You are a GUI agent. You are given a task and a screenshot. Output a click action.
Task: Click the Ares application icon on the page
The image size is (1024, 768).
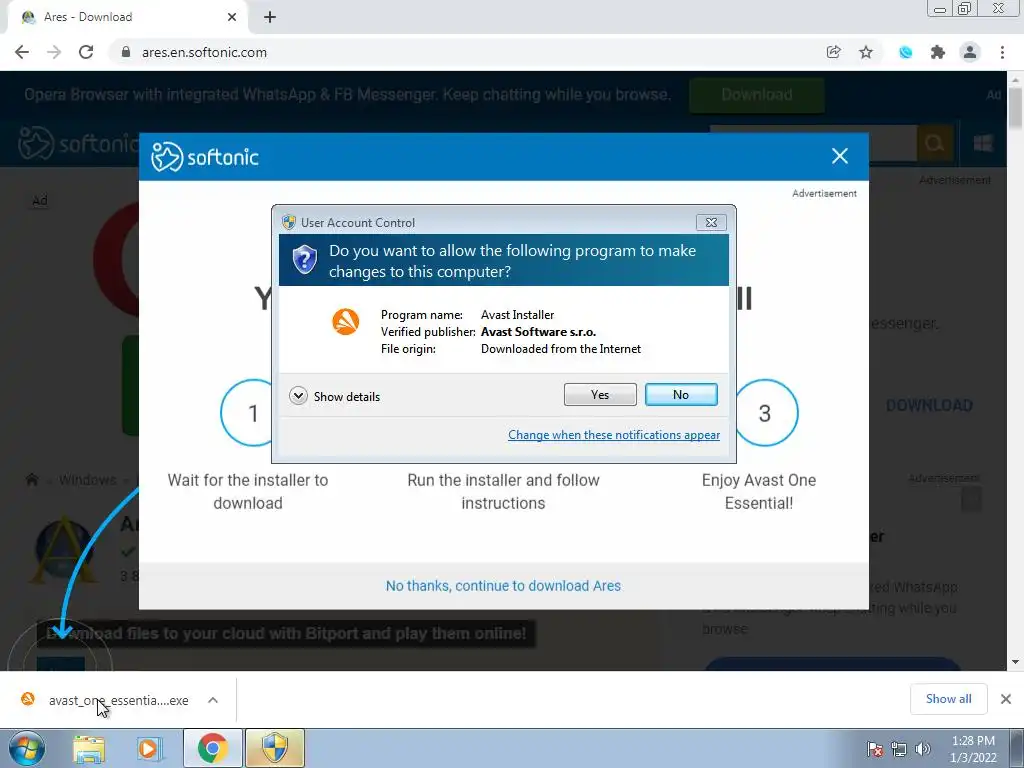point(63,551)
